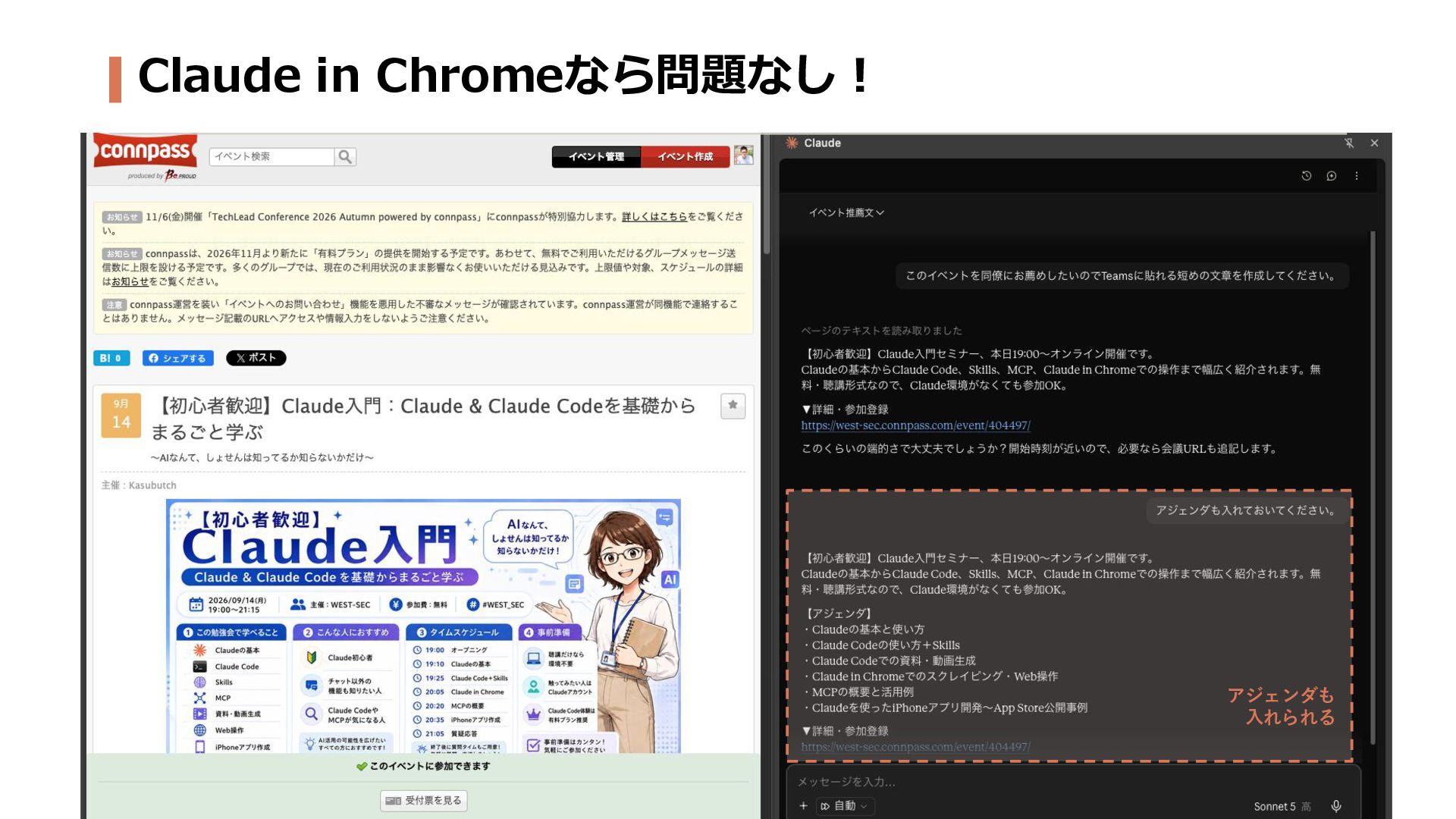
Task: Click the Hatena bookmark B! button
Action: pos(111,358)
